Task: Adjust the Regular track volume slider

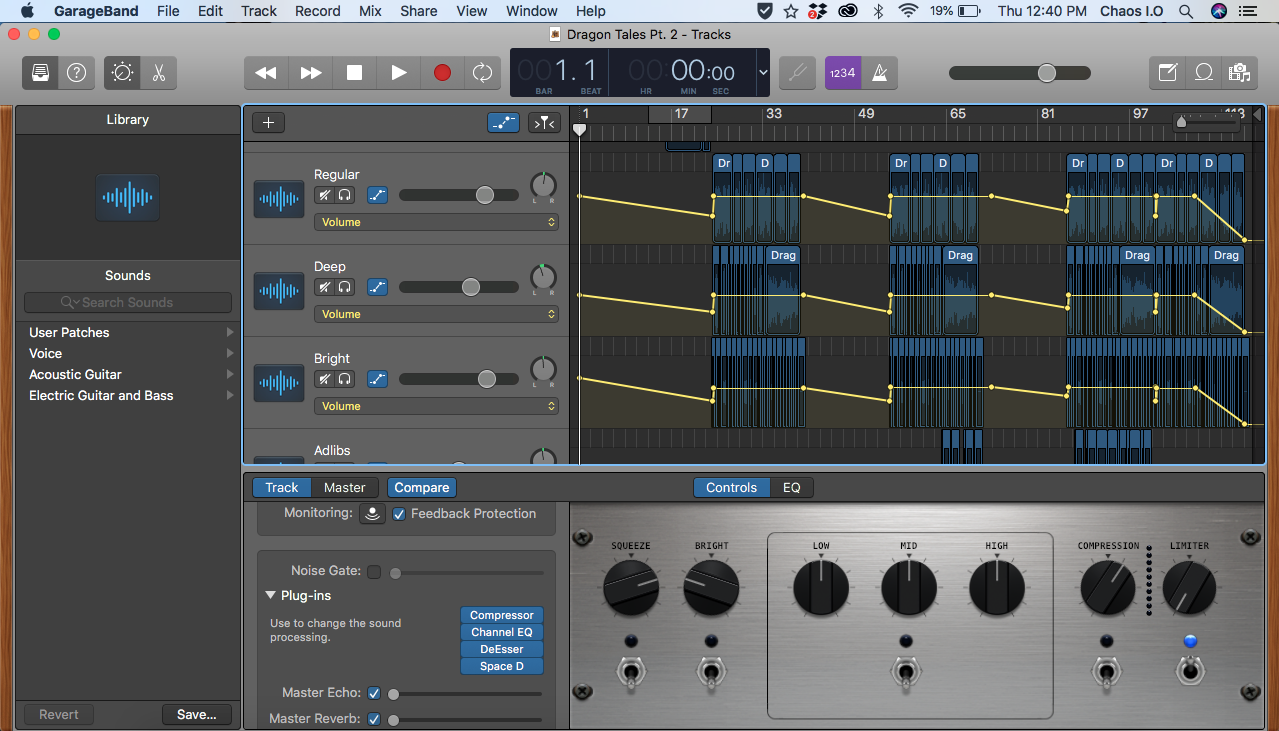Action: coord(458,195)
